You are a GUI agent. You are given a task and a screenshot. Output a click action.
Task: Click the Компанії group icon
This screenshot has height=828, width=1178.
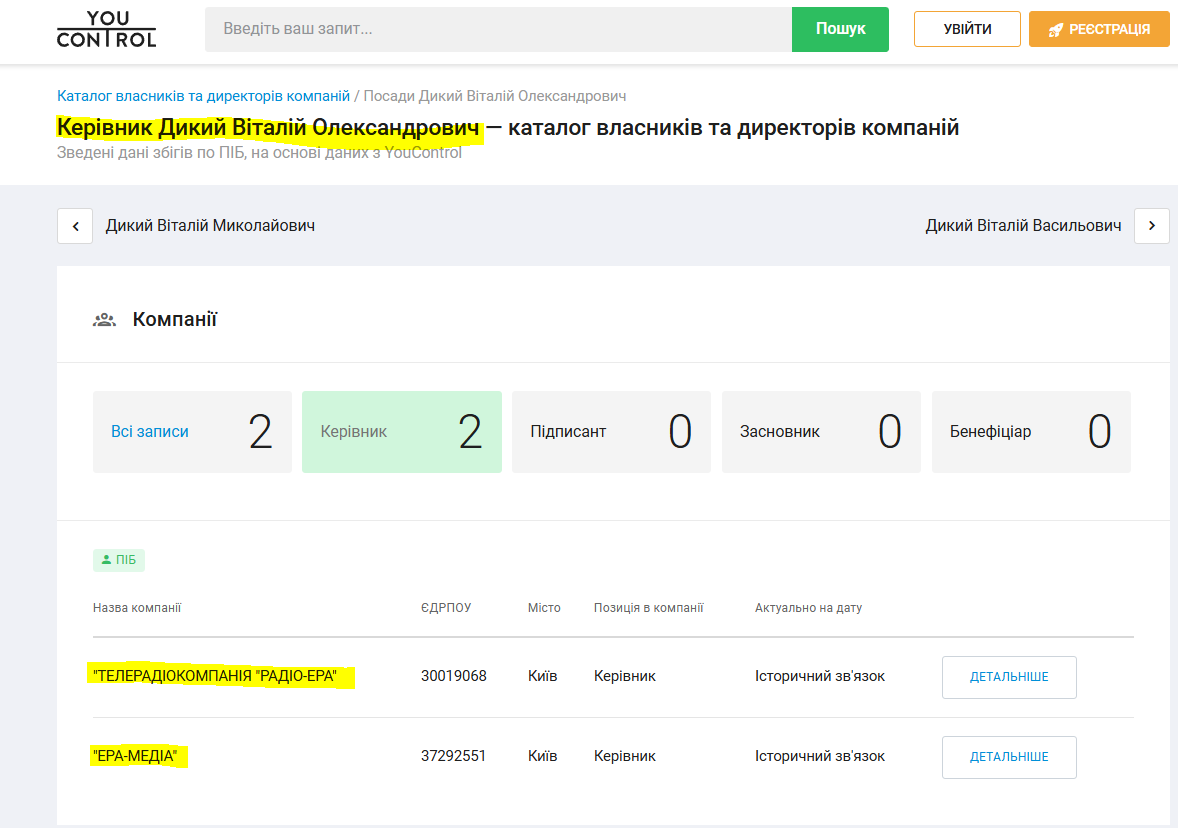pos(104,320)
